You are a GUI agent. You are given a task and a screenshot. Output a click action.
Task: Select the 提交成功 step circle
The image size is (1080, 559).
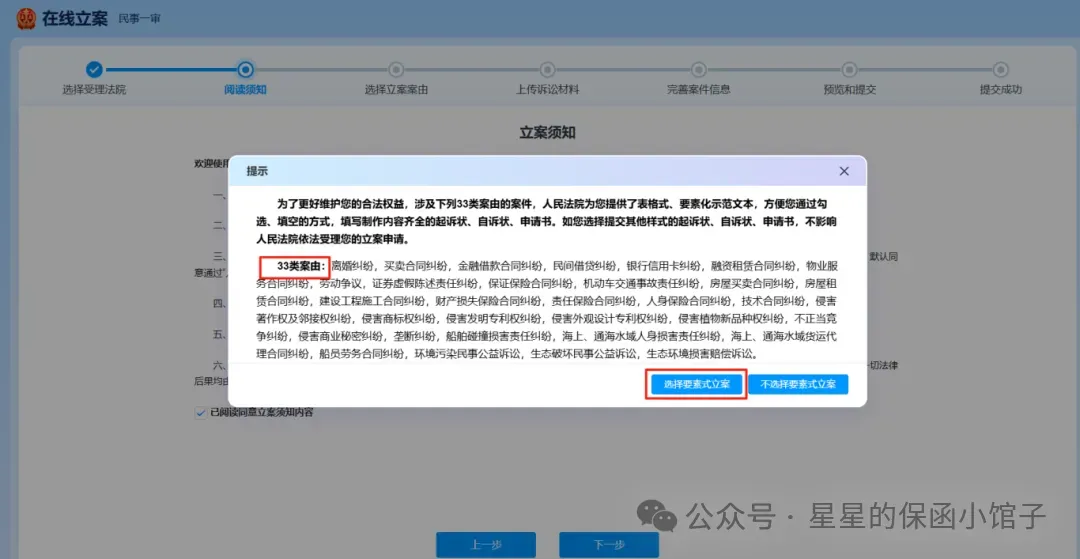1001,69
